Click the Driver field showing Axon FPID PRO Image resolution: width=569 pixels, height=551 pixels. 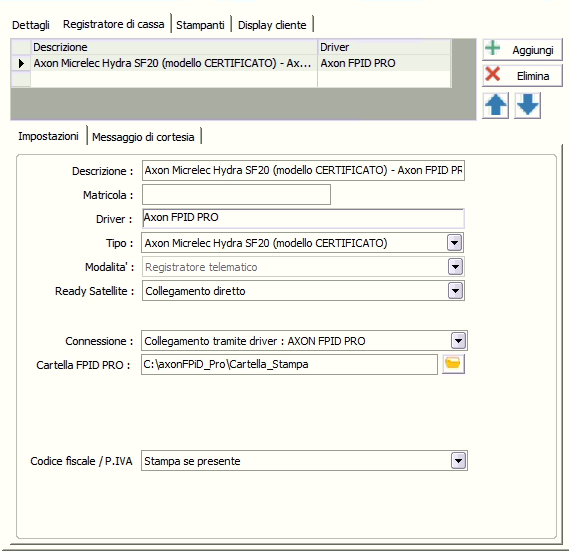[303, 218]
